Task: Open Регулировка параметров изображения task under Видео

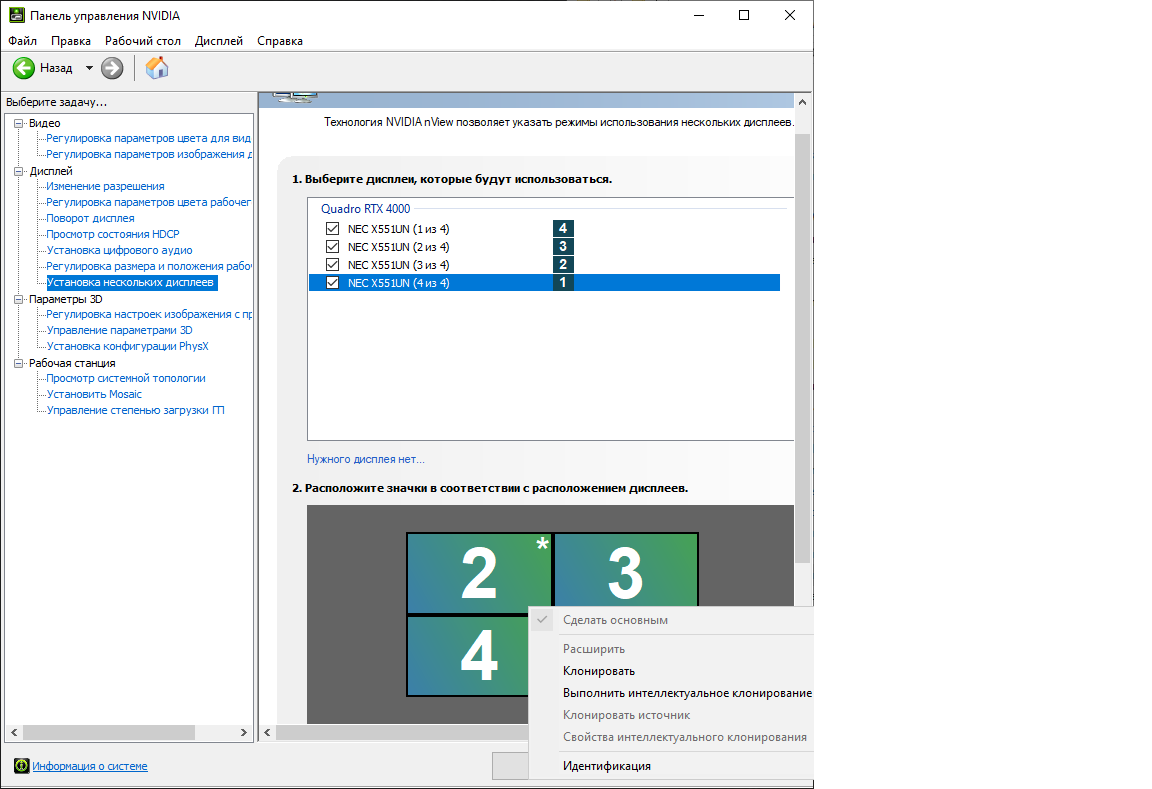Action: 148,154
